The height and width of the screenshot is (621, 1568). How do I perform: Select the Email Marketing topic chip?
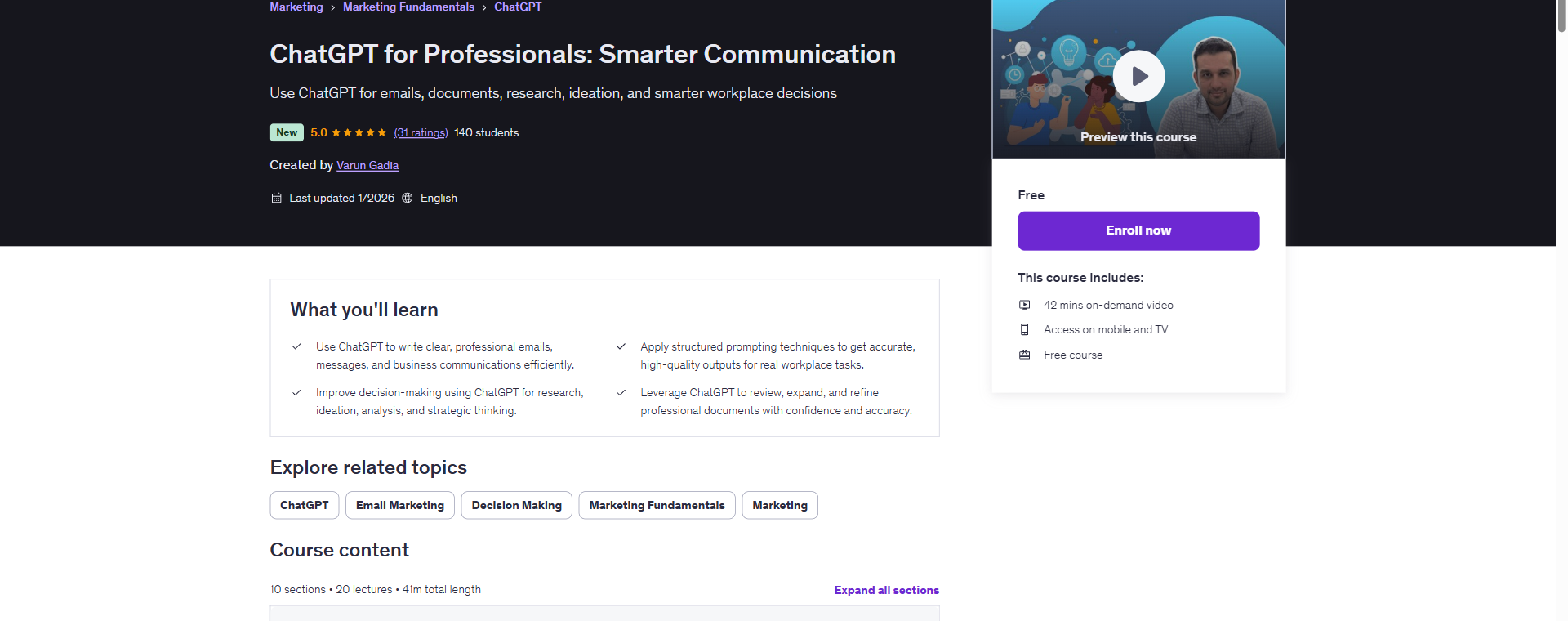pyautogui.click(x=400, y=505)
